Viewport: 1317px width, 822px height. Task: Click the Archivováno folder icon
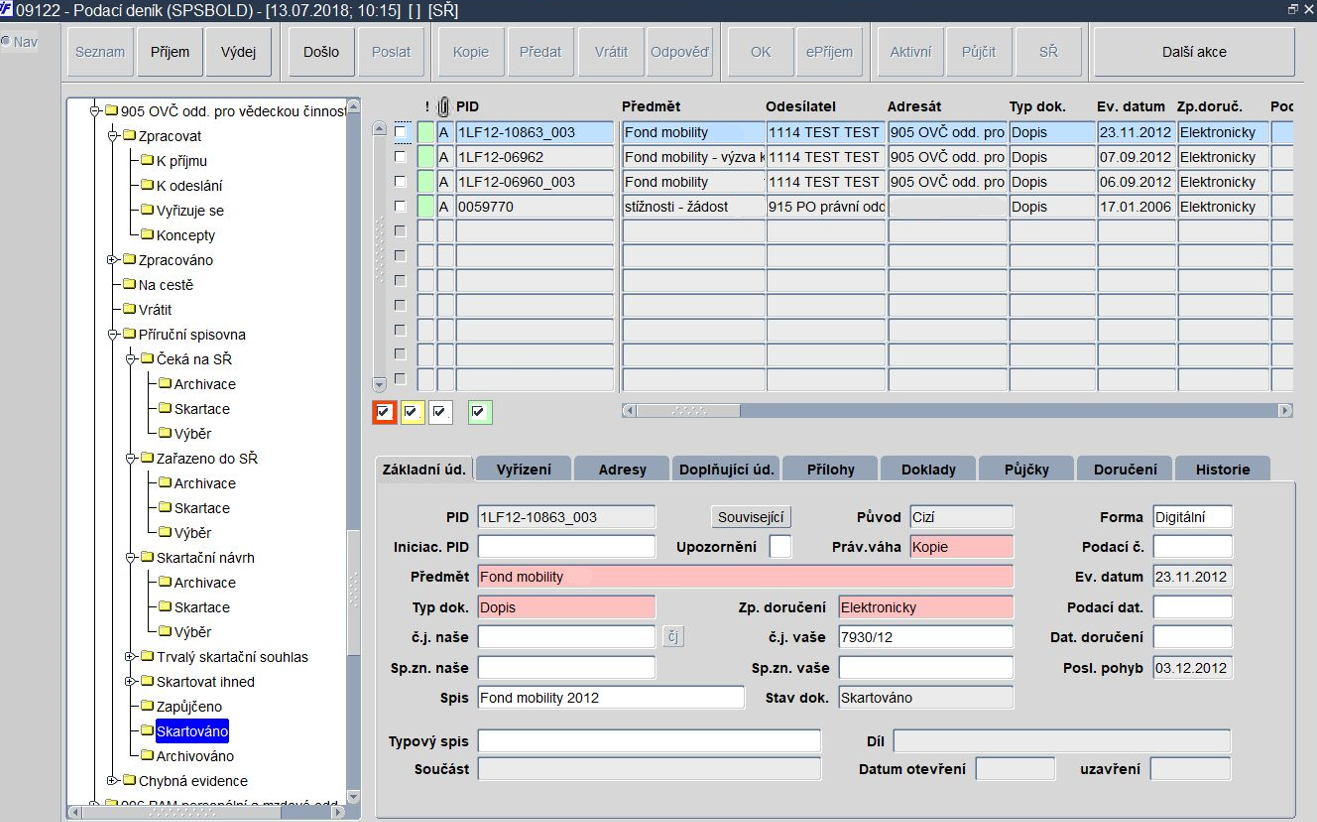[147, 757]
